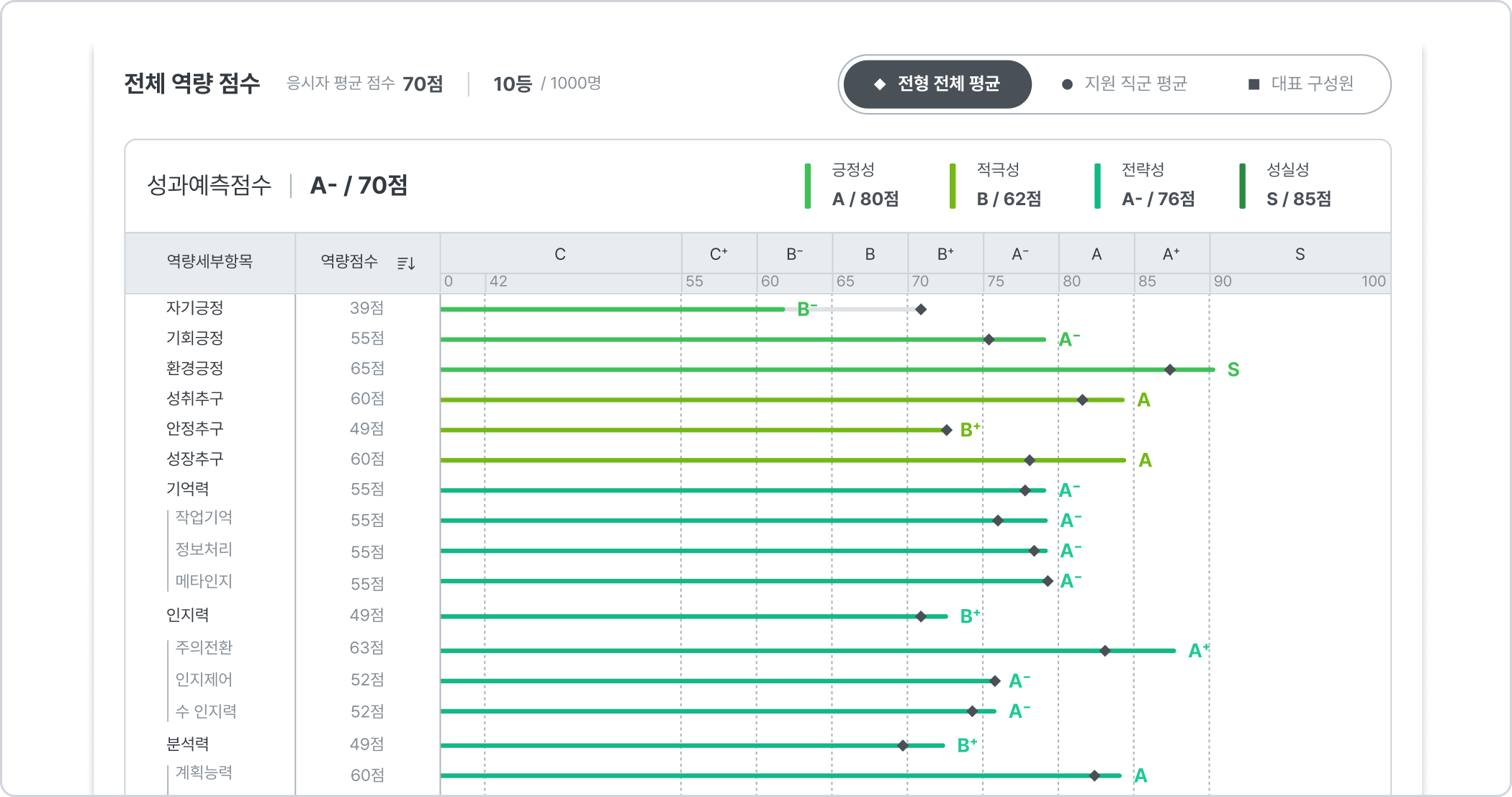The width and height of the screenshot is (1512, 797).
Task: Click the diamond marker on 주의전환 row
Action: (x=1105, y=651)
